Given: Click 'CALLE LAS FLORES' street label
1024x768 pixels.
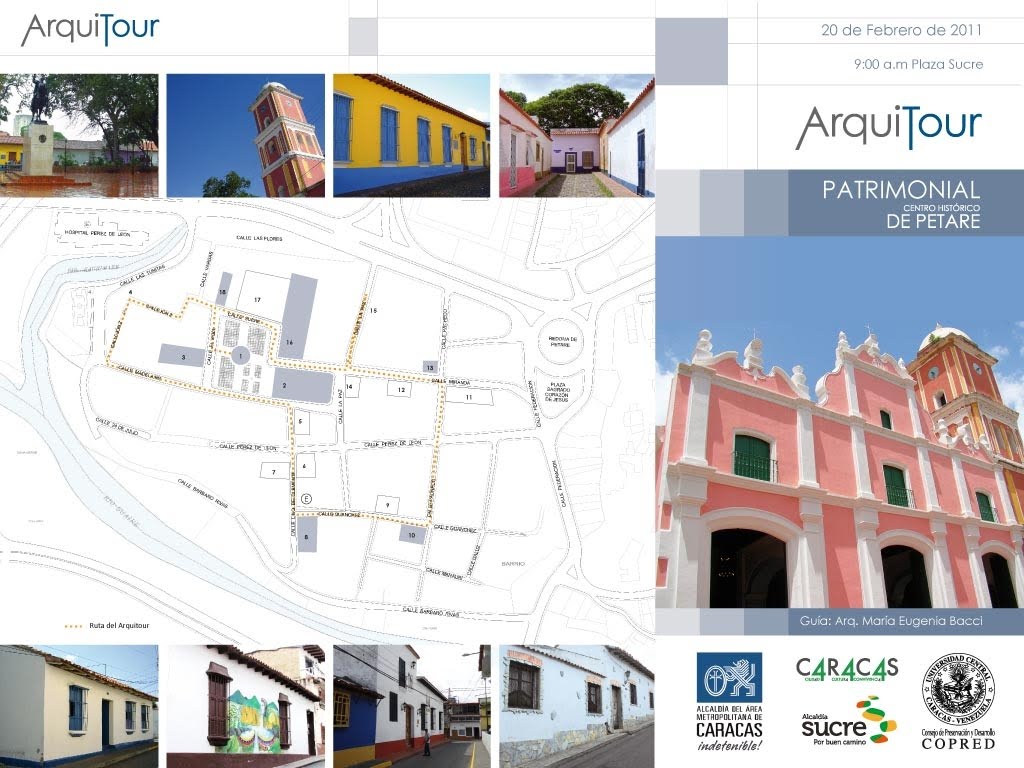Looking at the screenshot, I should [259, 238].
